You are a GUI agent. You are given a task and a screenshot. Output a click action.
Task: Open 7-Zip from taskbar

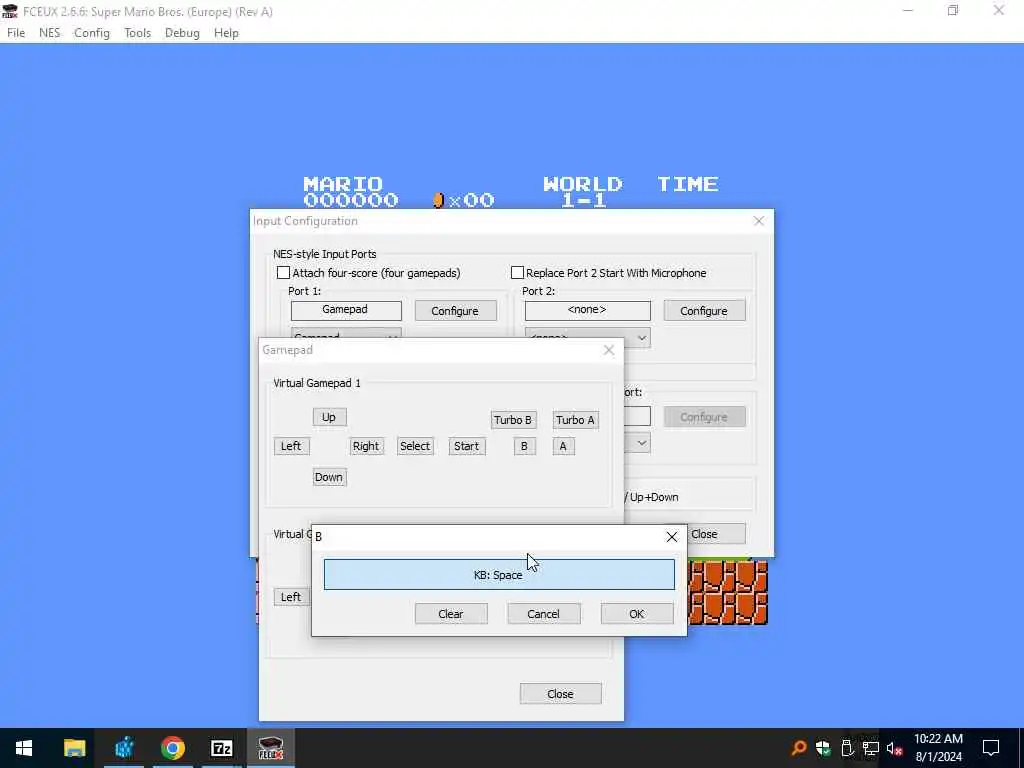pyautogui.click(x=221, y=748)
